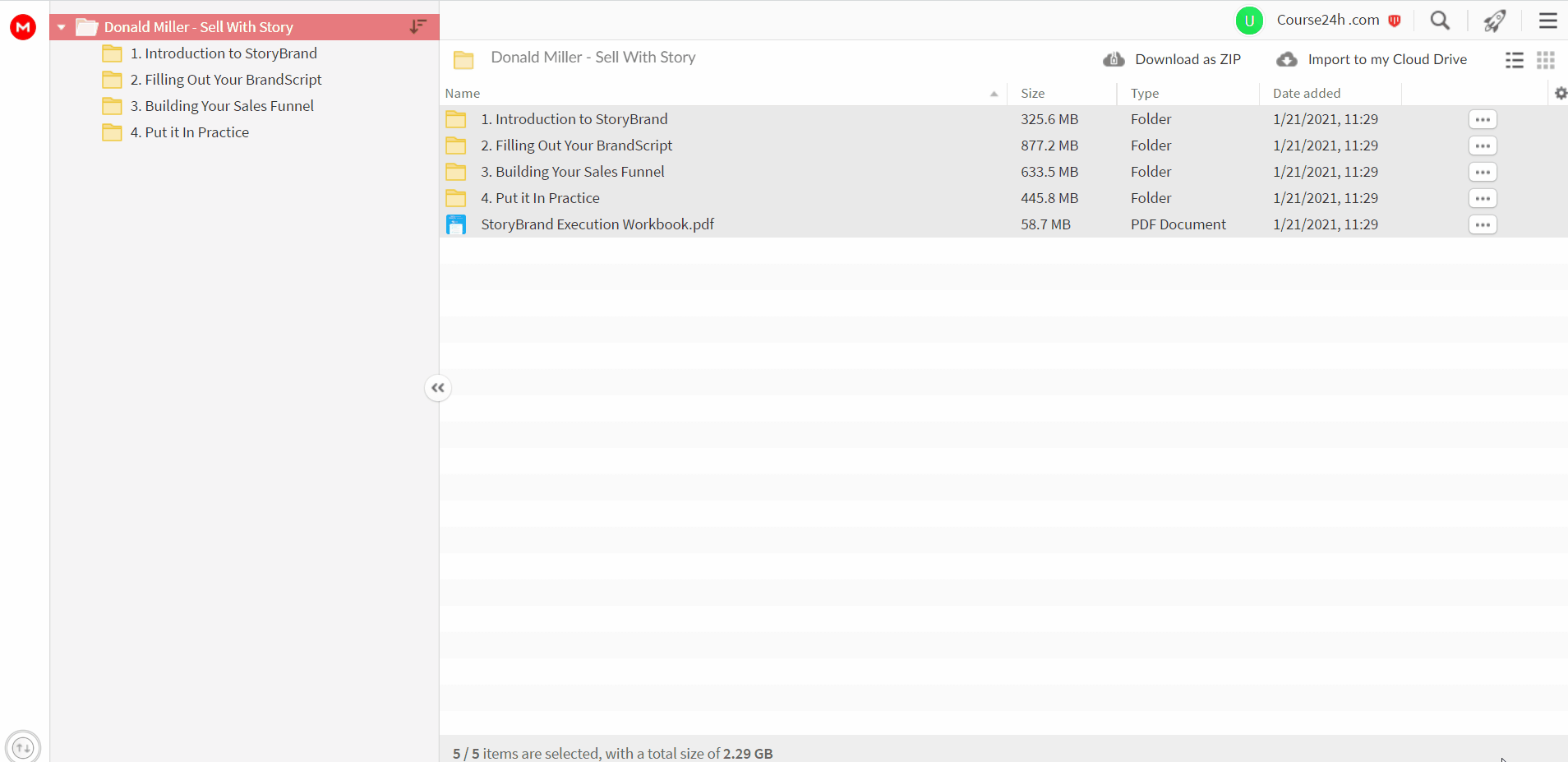Switch to grid thumbnail view
This screenshot has height=762, width=1568.
[x=1546, y=60]
